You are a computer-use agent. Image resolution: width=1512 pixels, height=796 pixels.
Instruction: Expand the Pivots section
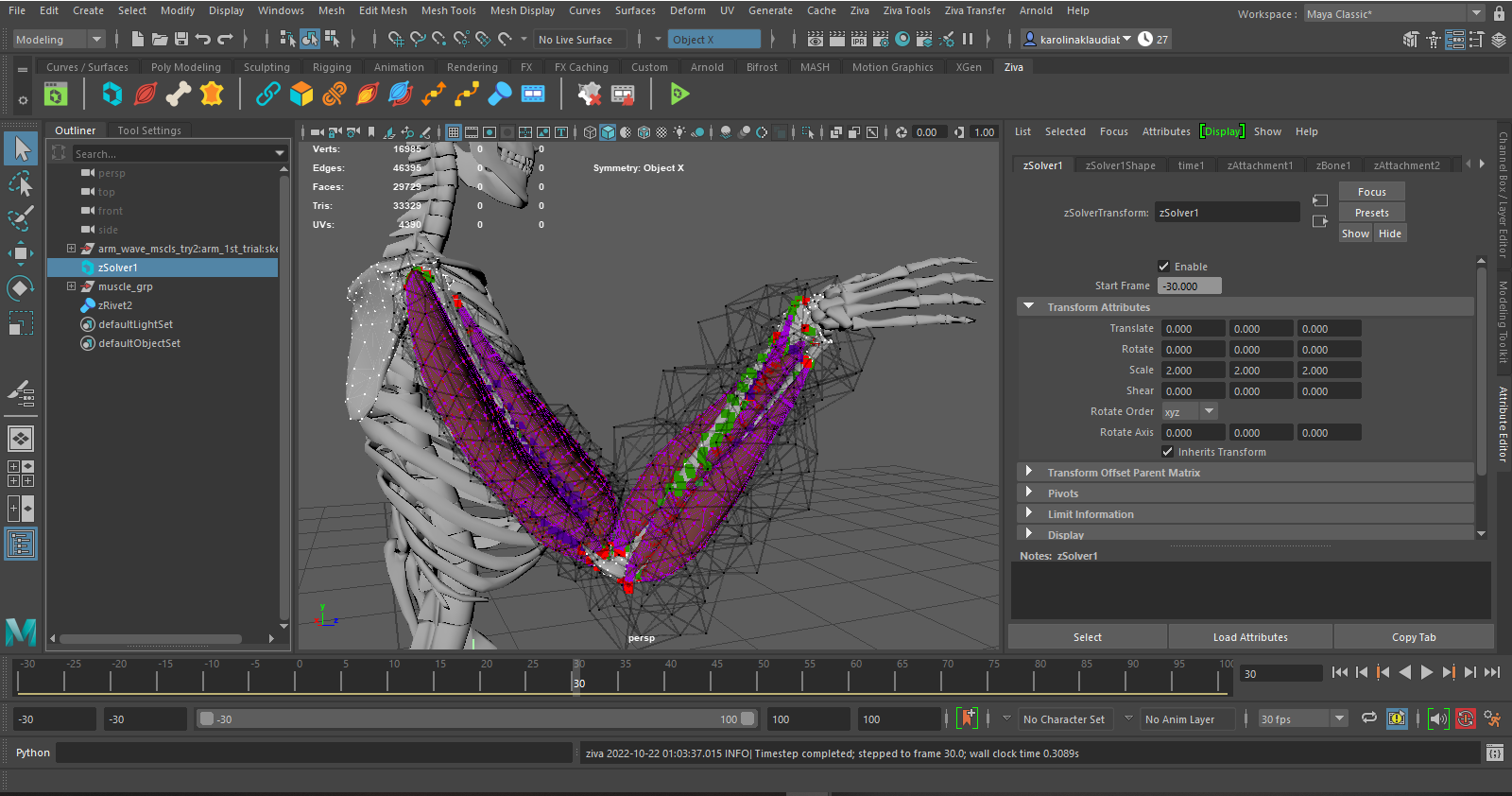click(x=1029, y=493)
